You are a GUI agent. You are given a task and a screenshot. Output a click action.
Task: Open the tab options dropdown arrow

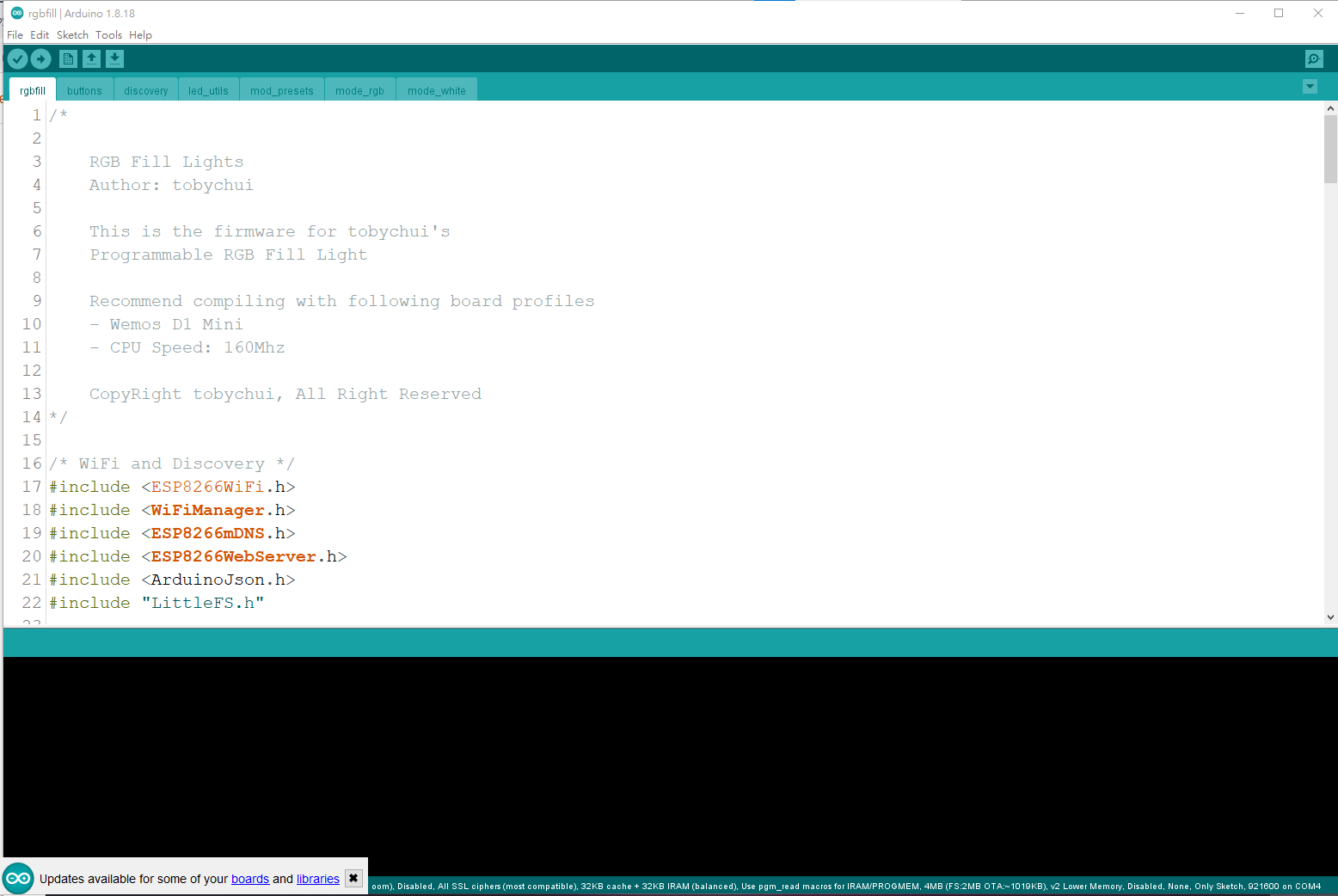(x=1310, y=87)
